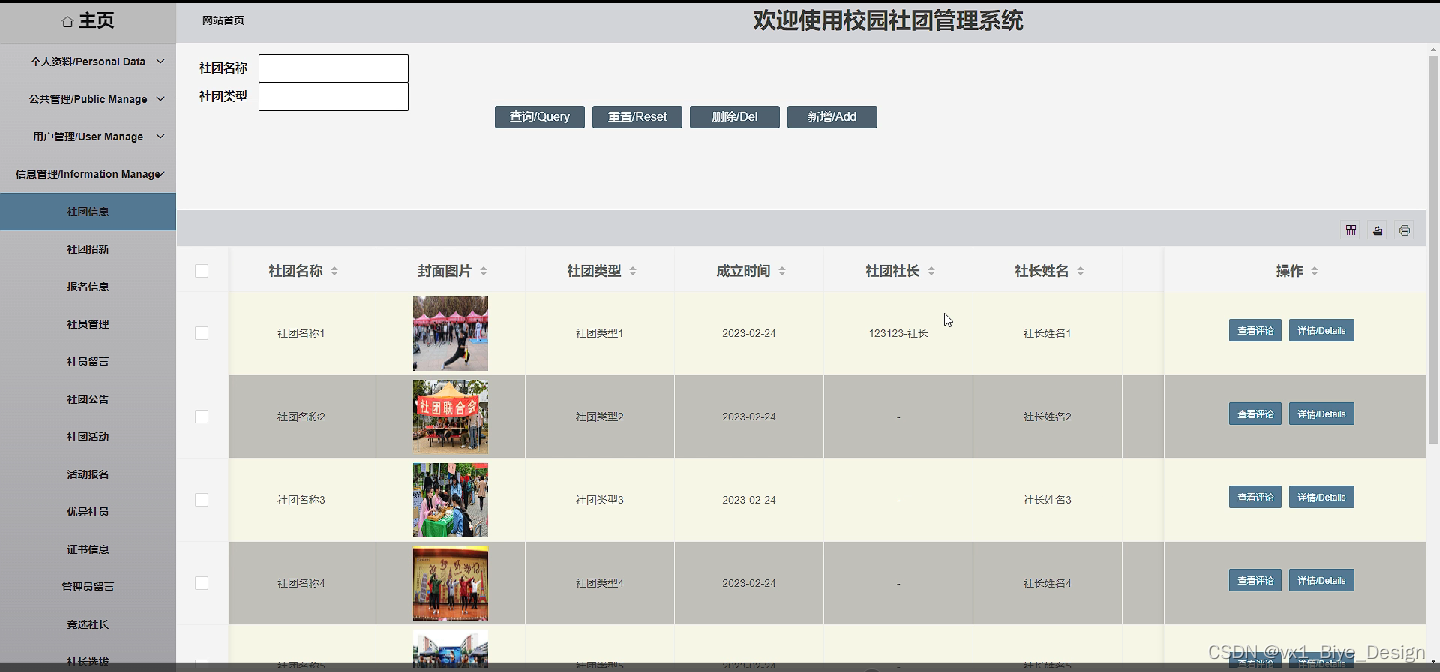Viewport: 1440px width, 672px height.
Task: Open 竞选社长 in the sidebar
Action: tap(88, 624)
